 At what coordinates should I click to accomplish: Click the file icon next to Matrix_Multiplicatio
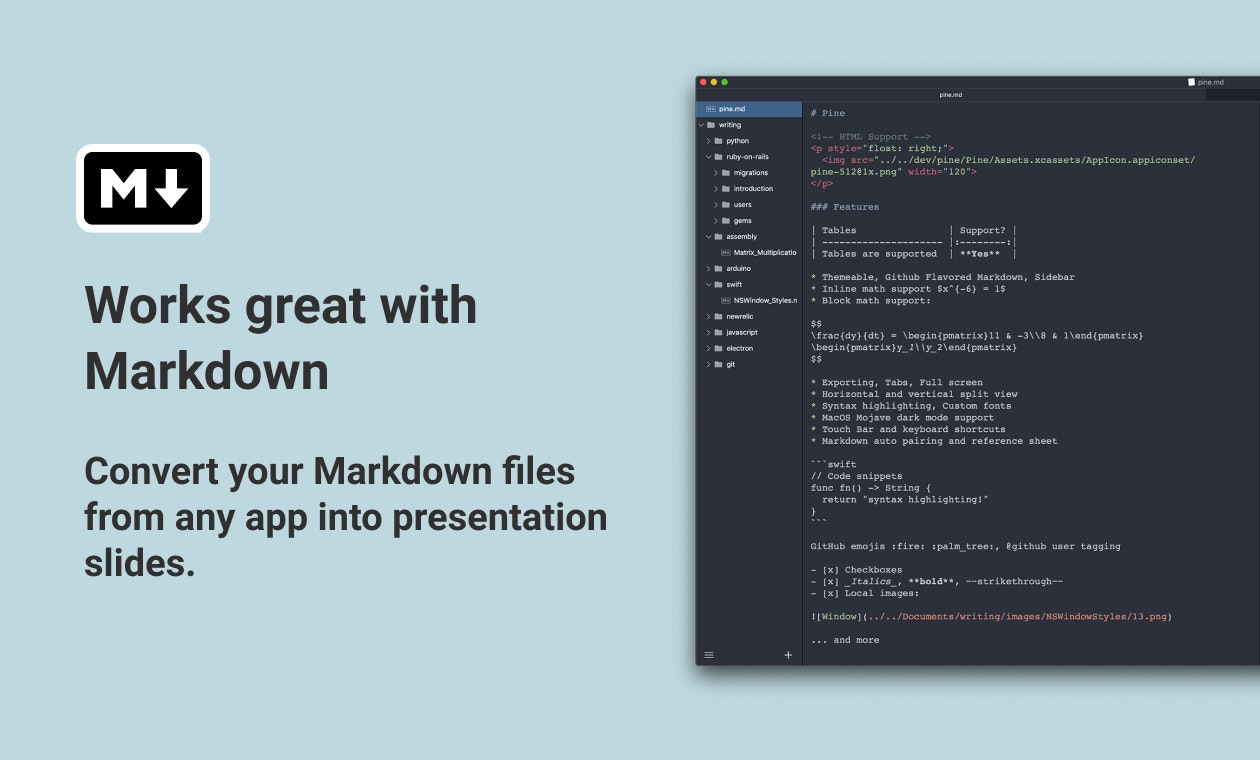click(725, 253)
